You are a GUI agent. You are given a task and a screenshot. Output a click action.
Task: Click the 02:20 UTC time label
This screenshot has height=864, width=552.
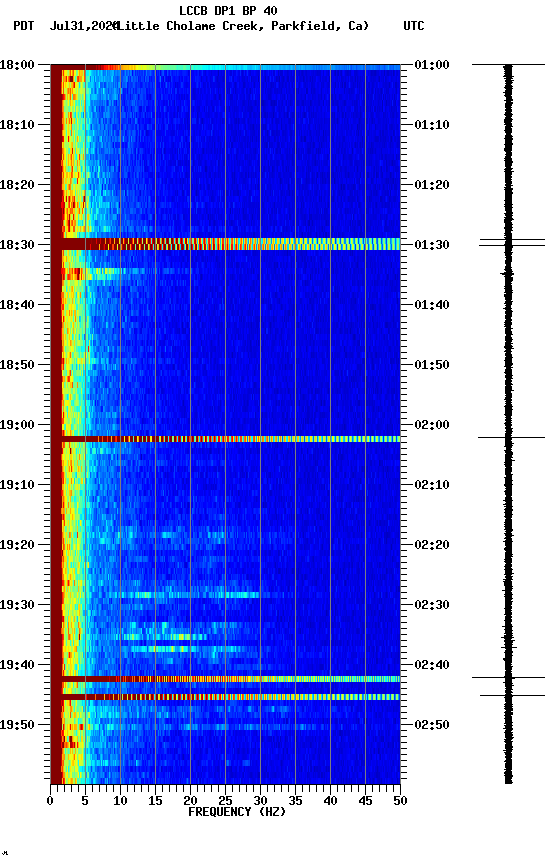(x=432, y=546)
